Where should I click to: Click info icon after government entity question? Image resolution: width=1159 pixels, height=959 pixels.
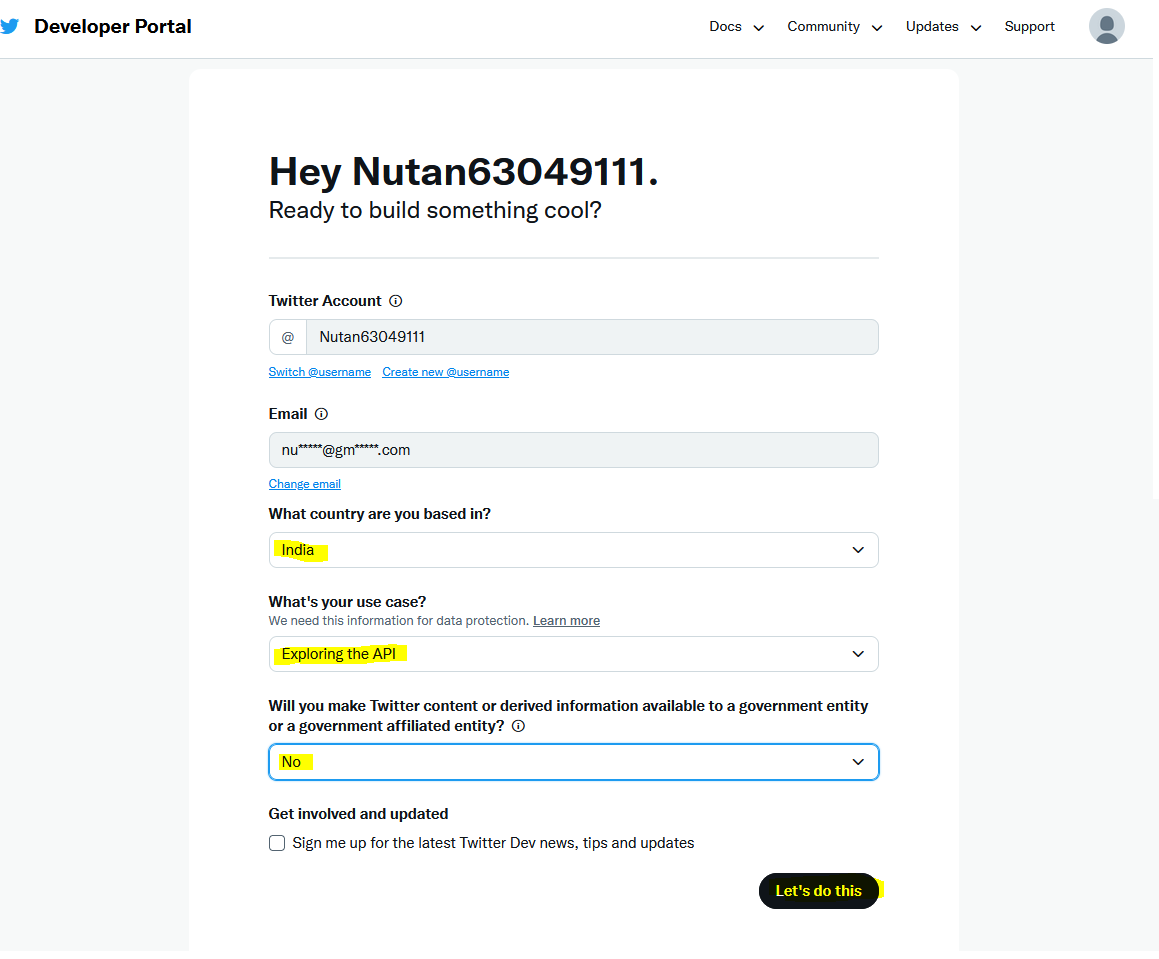coord(519,726)
